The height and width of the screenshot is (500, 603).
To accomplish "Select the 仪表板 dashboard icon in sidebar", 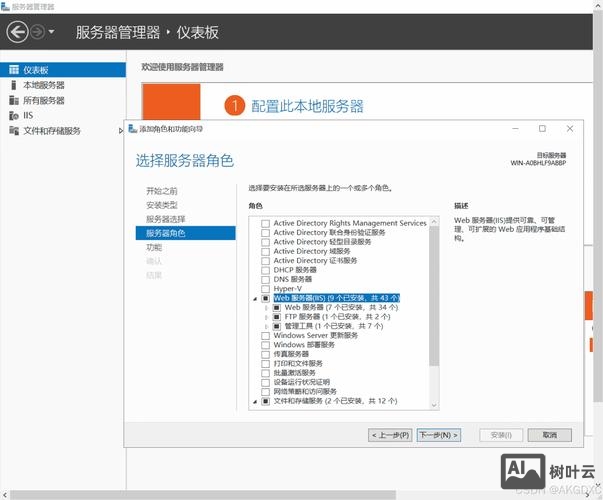I will [x=14, y=70].
